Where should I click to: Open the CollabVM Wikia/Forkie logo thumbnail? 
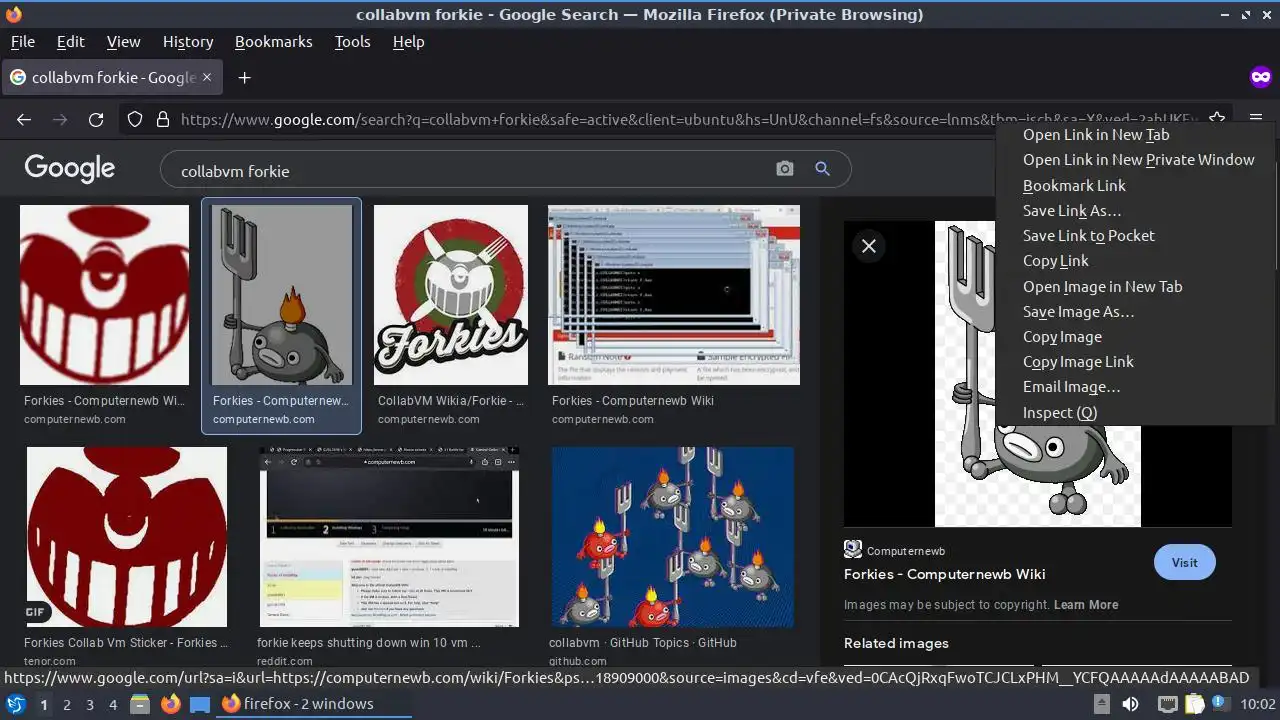click(x=451, y=295)
